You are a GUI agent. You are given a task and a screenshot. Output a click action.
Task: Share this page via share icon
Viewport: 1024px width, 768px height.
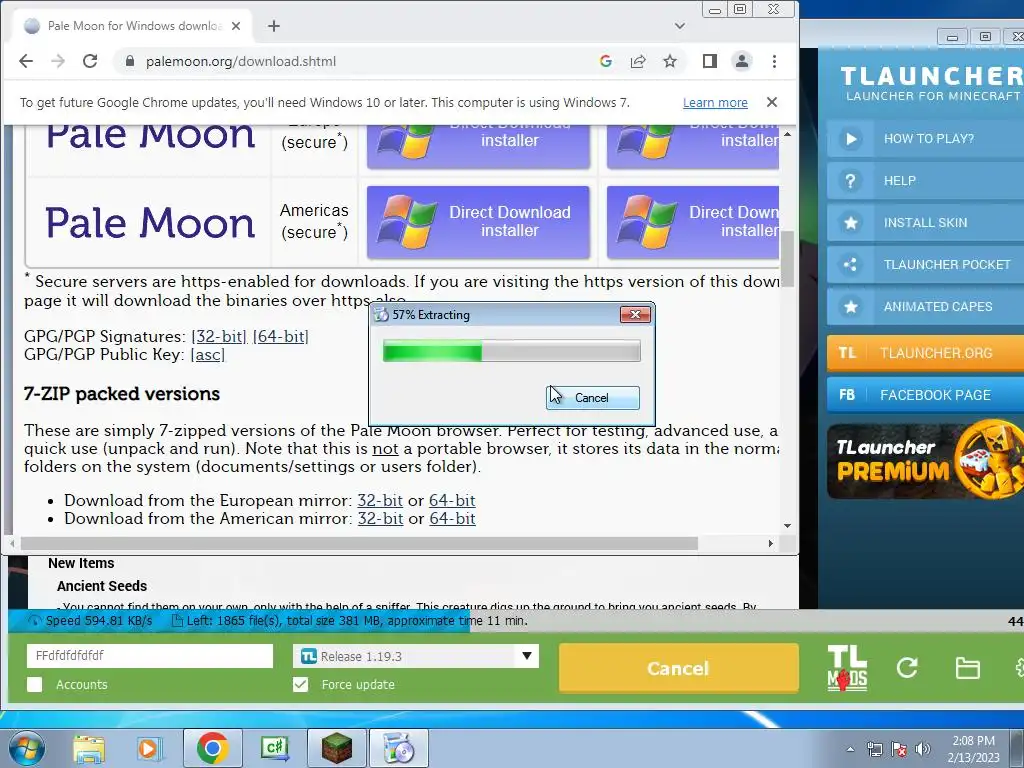click(x=638, y=61)
